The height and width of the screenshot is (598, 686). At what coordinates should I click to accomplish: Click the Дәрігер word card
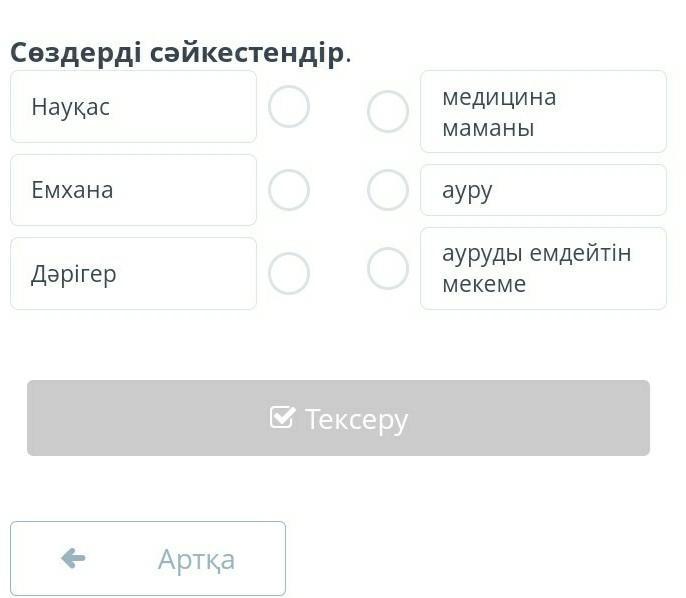[133, 273]
